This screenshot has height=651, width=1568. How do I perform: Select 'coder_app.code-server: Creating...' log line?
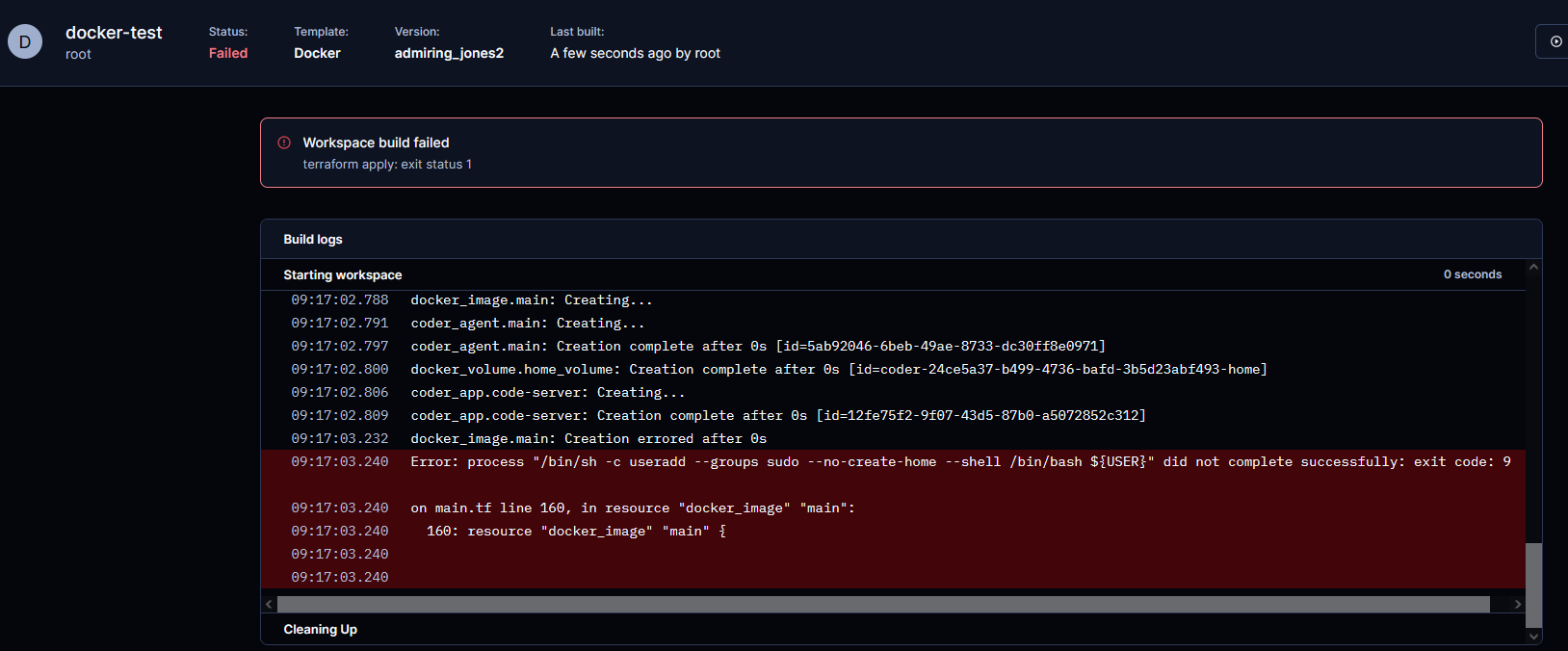click(548, 393)
